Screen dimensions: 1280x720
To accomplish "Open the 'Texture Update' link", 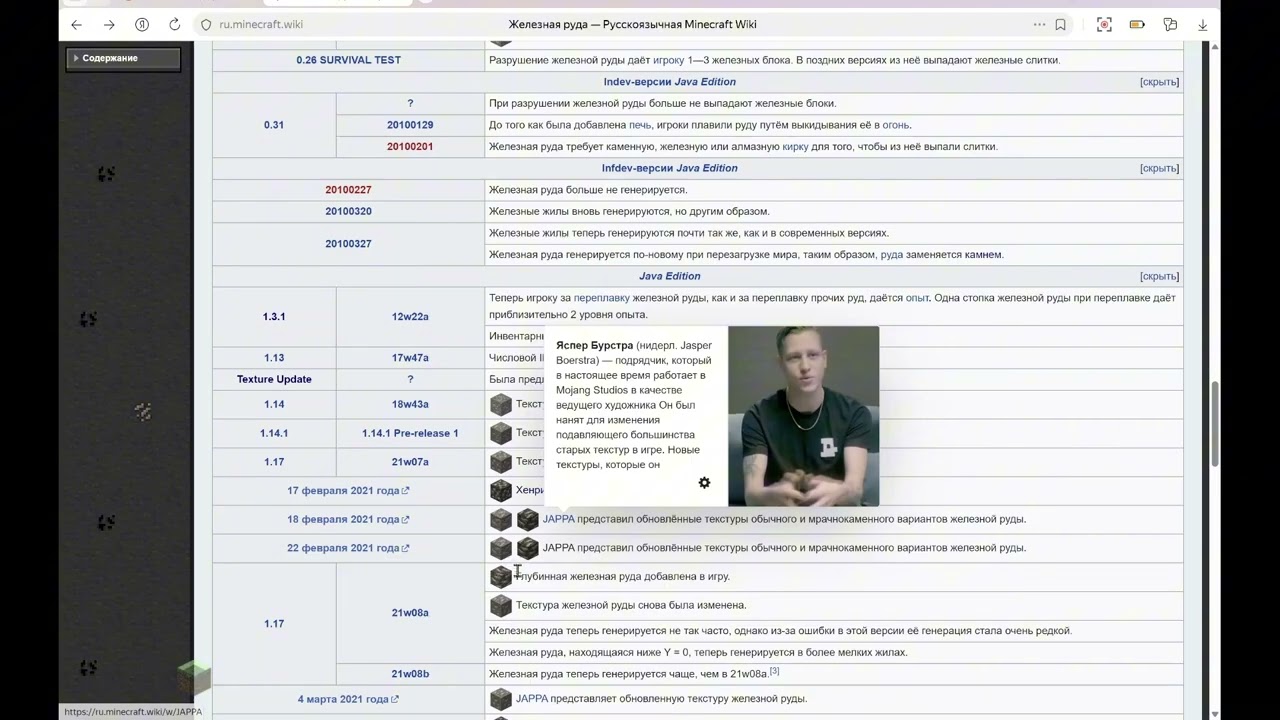I will [x=274, y=380].
